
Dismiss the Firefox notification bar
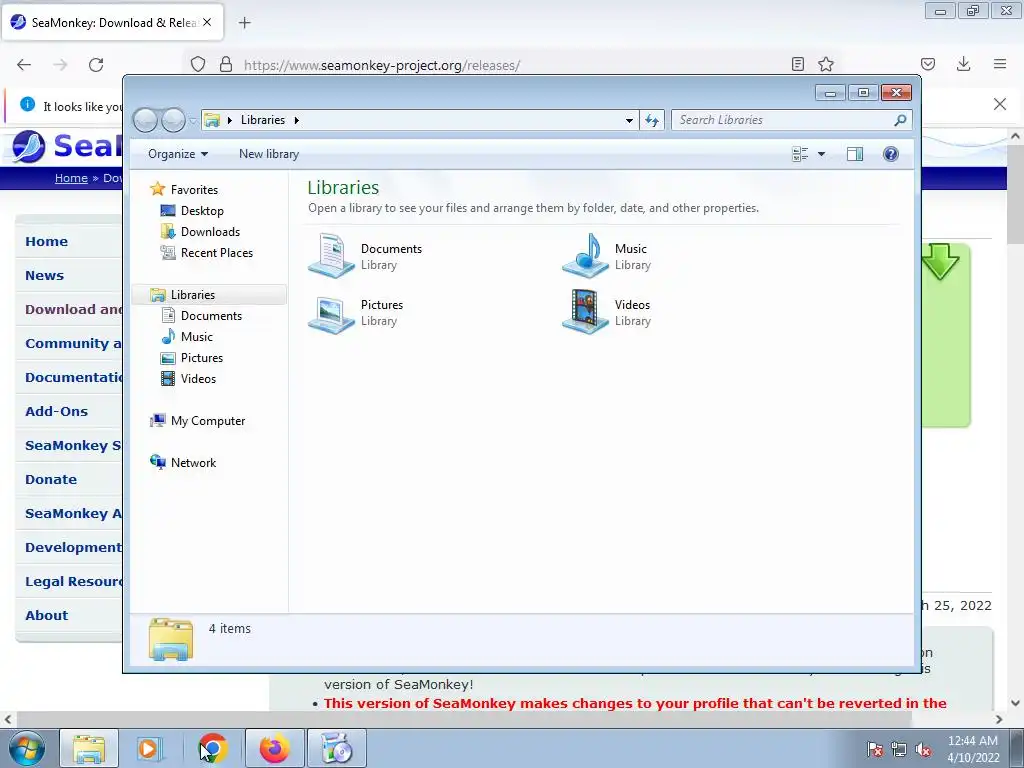tap(1000, 104)
